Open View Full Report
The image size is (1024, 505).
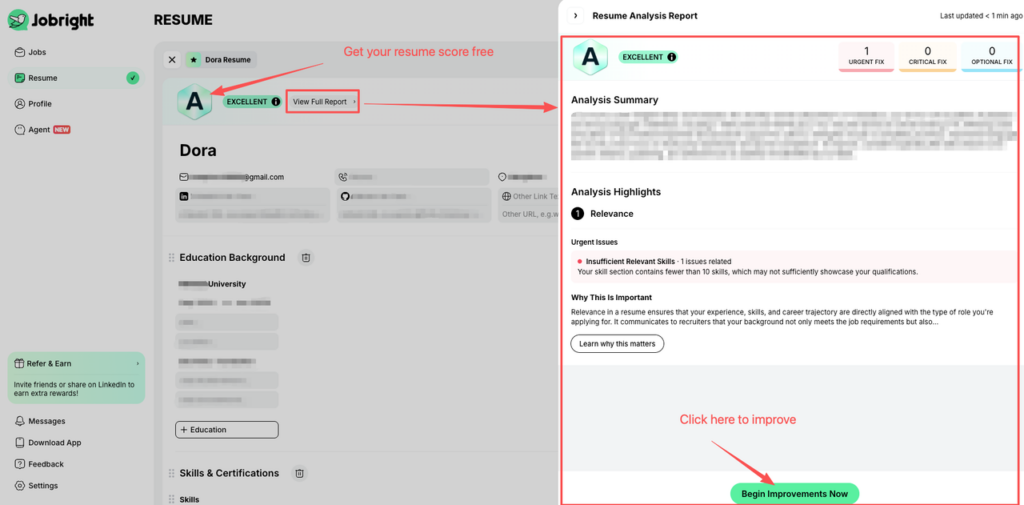point(323,102)
